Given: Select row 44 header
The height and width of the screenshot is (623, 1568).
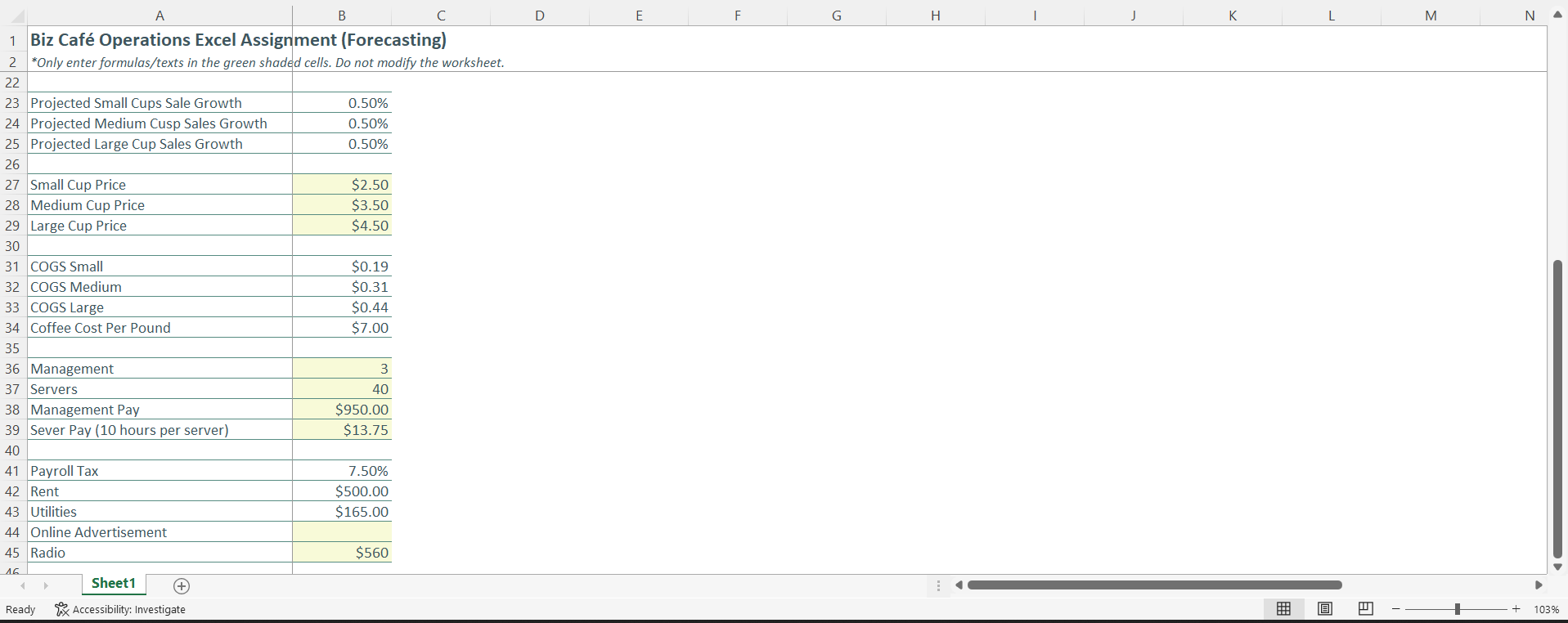Looking at the screenshot, I should click(x=13, y=532).
